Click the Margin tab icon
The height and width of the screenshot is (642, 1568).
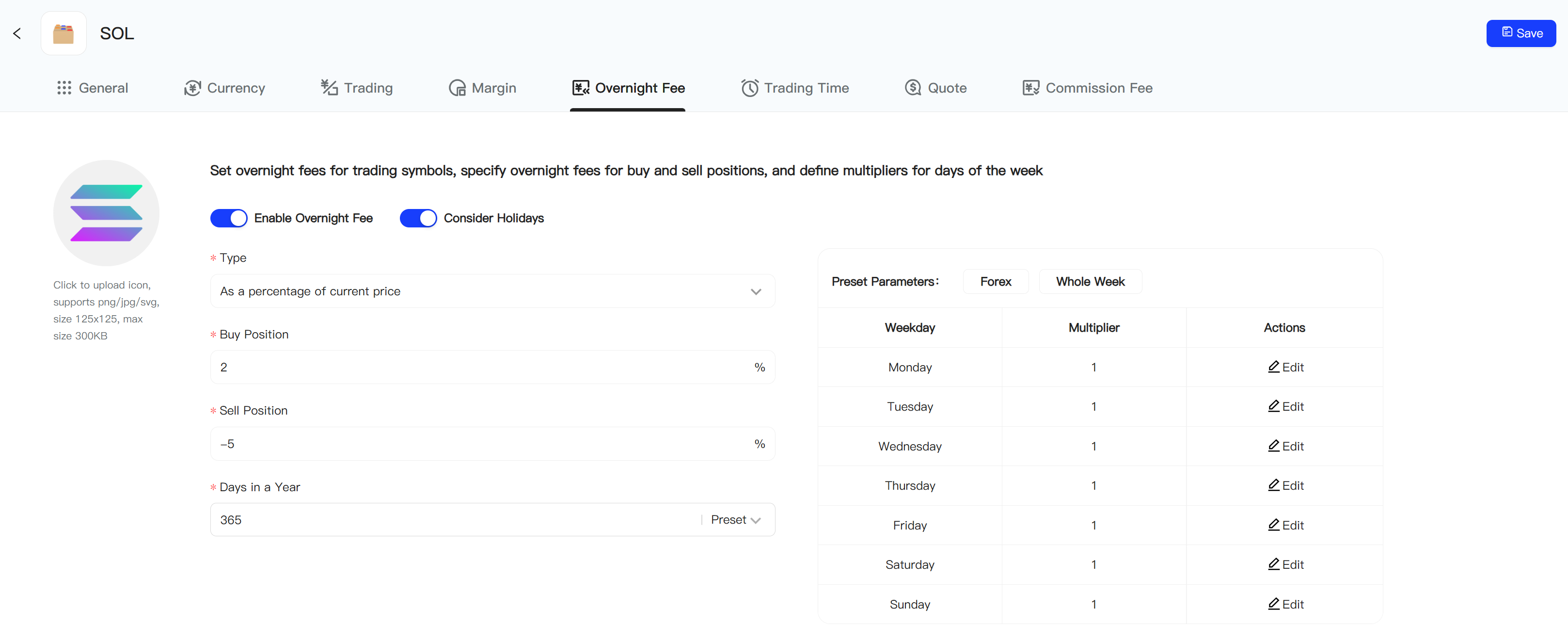[x=457, y=88]
